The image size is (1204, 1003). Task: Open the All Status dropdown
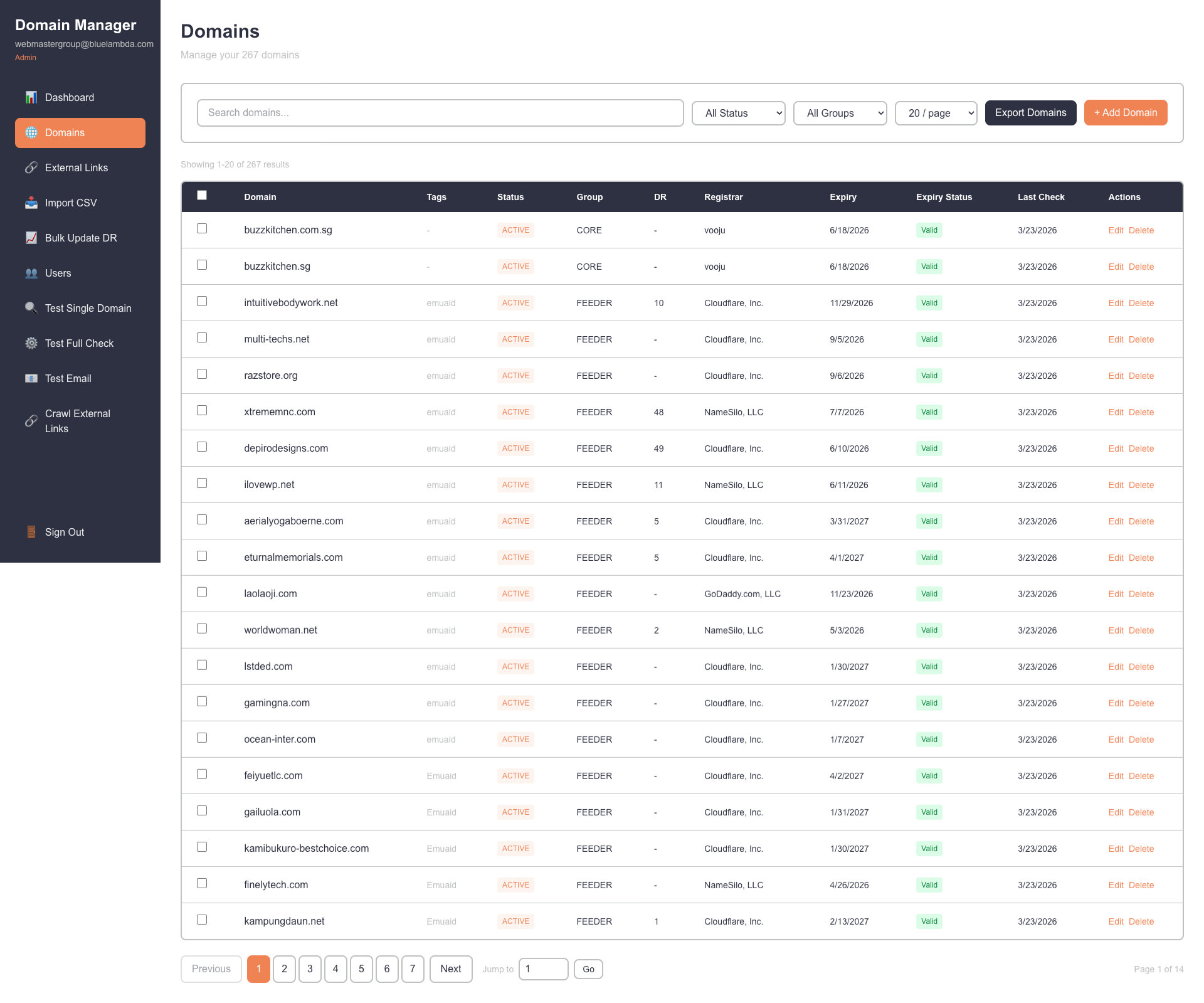(x=738, y=113)
